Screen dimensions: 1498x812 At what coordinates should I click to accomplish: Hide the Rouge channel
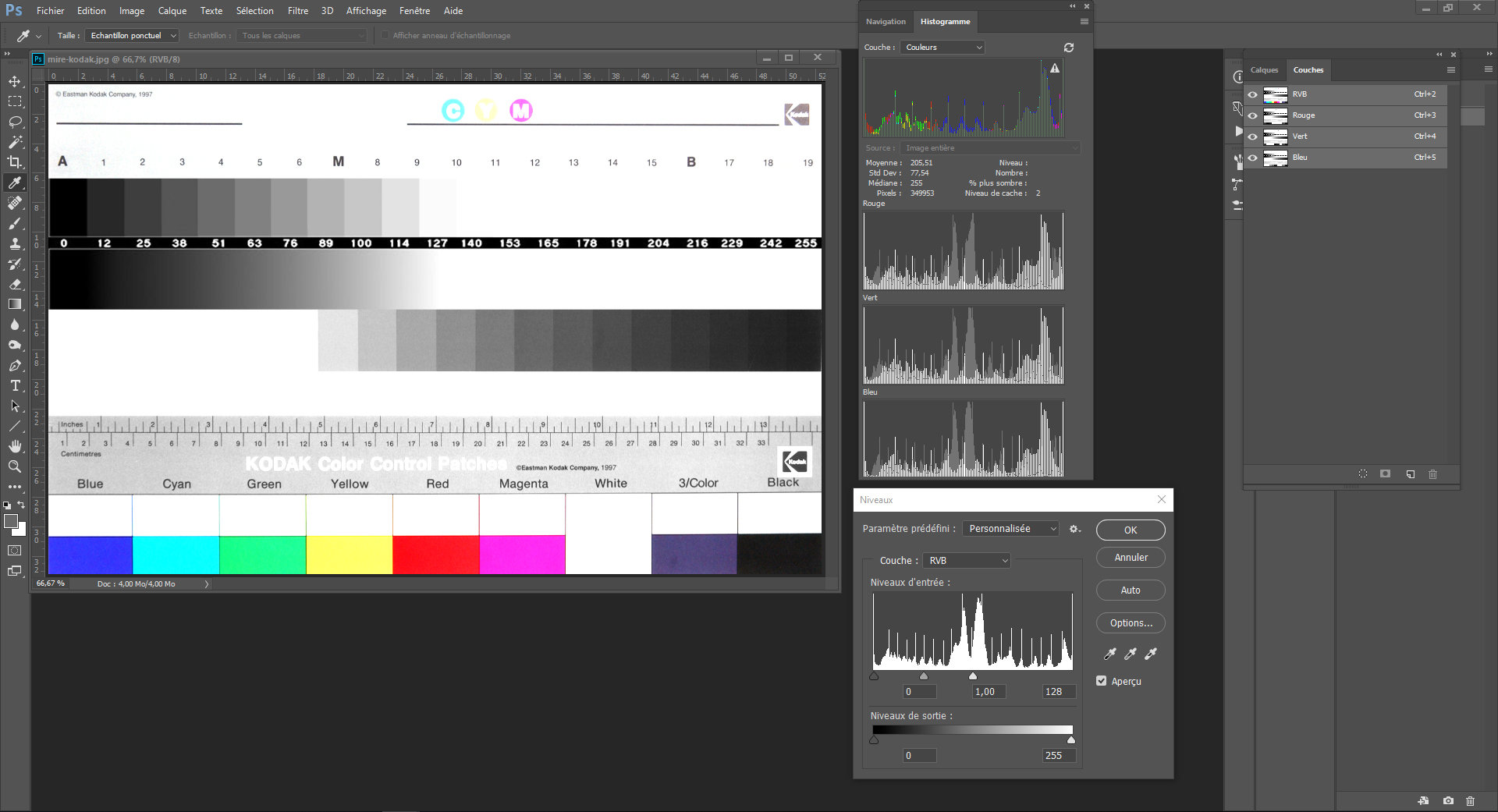click(x=1253, y=115)
